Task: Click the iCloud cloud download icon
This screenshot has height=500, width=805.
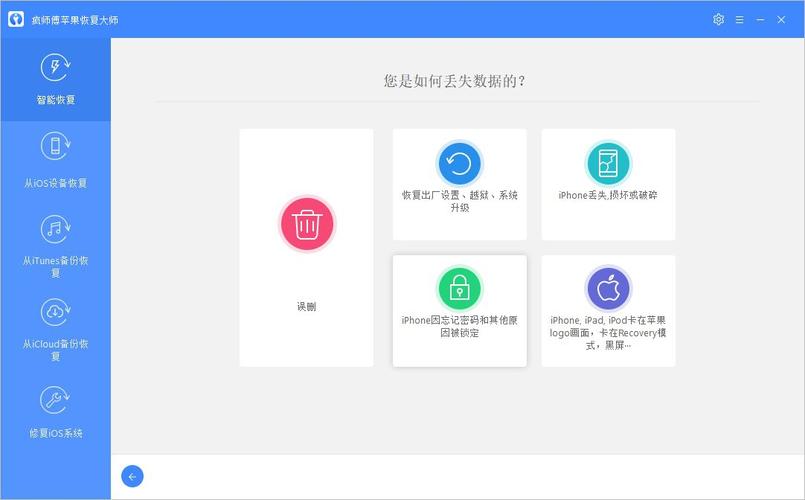Action: pos(55,312)
